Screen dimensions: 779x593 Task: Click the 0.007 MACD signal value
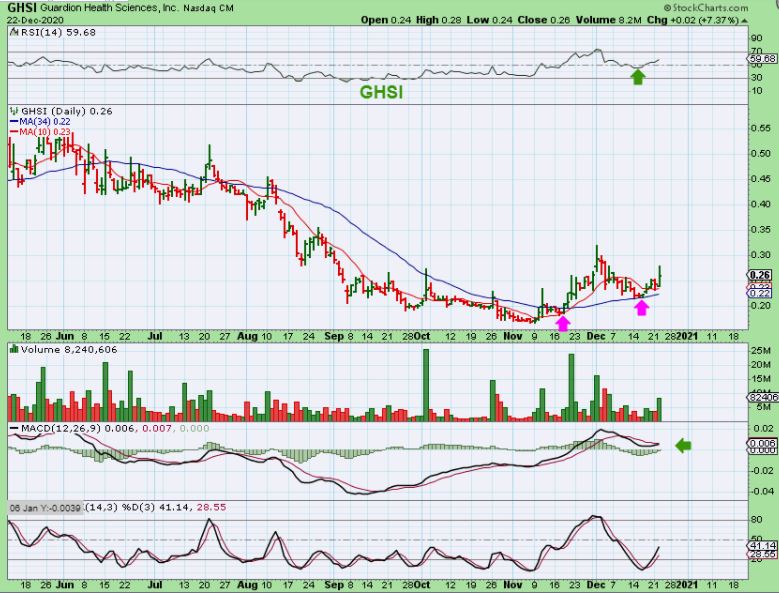tap(156, 429)
